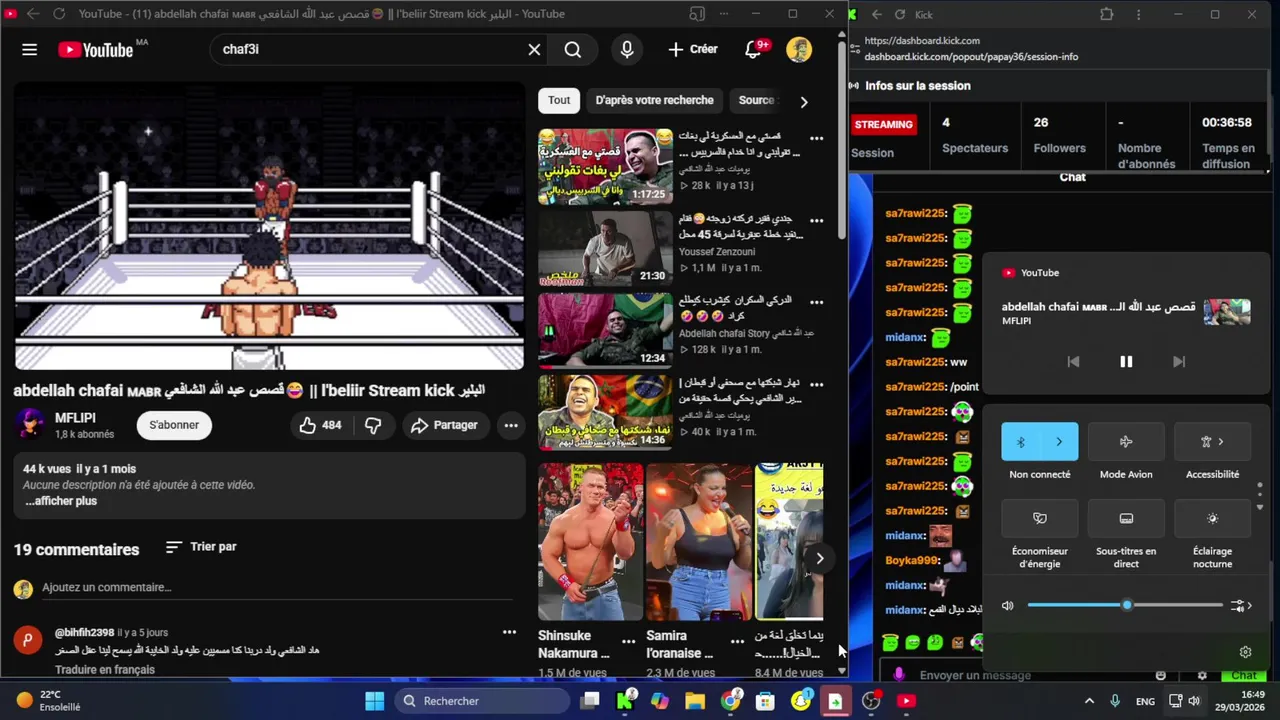Viewport: 1280px width, 720px height.
Task: Open the YouTube hamburger guide menu
Action: [x=29, y=49]
